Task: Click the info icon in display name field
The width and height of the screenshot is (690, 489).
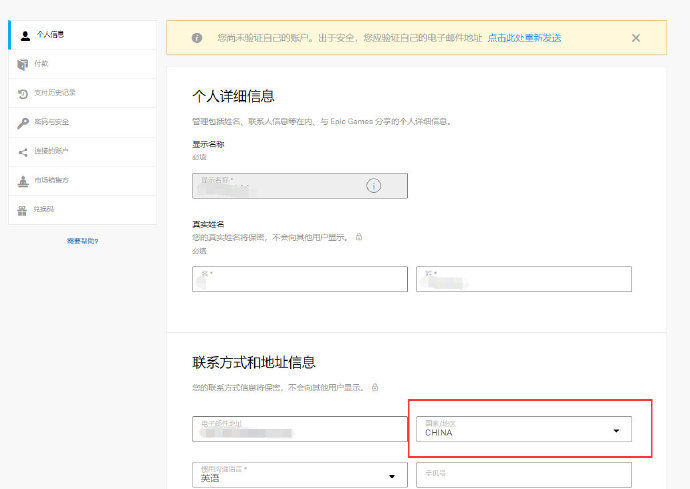Action: coord(374,185)
